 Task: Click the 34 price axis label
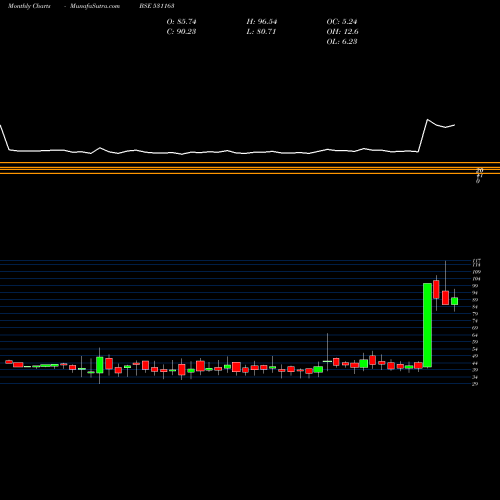475,377
